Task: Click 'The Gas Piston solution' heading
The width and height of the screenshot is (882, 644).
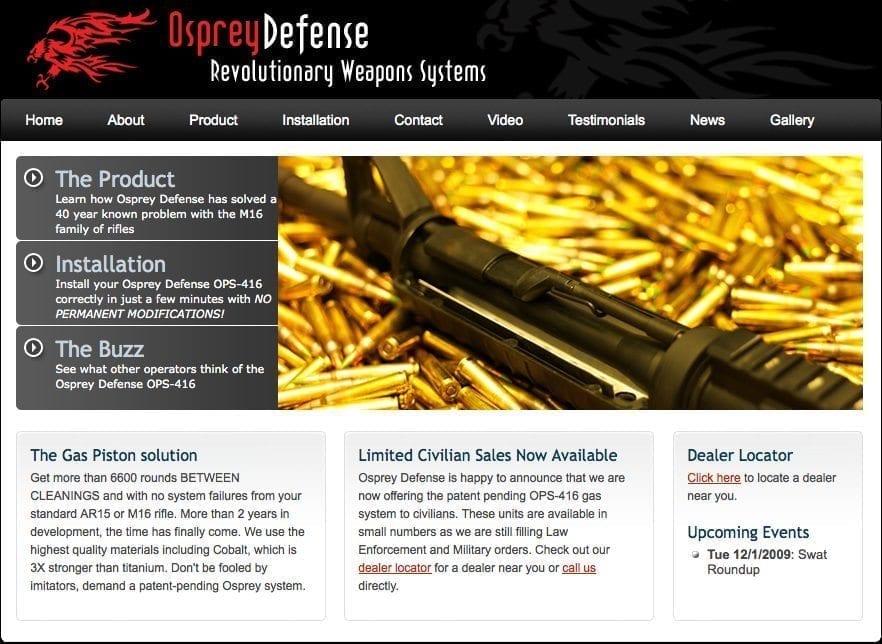Action: click(x=114, y=455)
